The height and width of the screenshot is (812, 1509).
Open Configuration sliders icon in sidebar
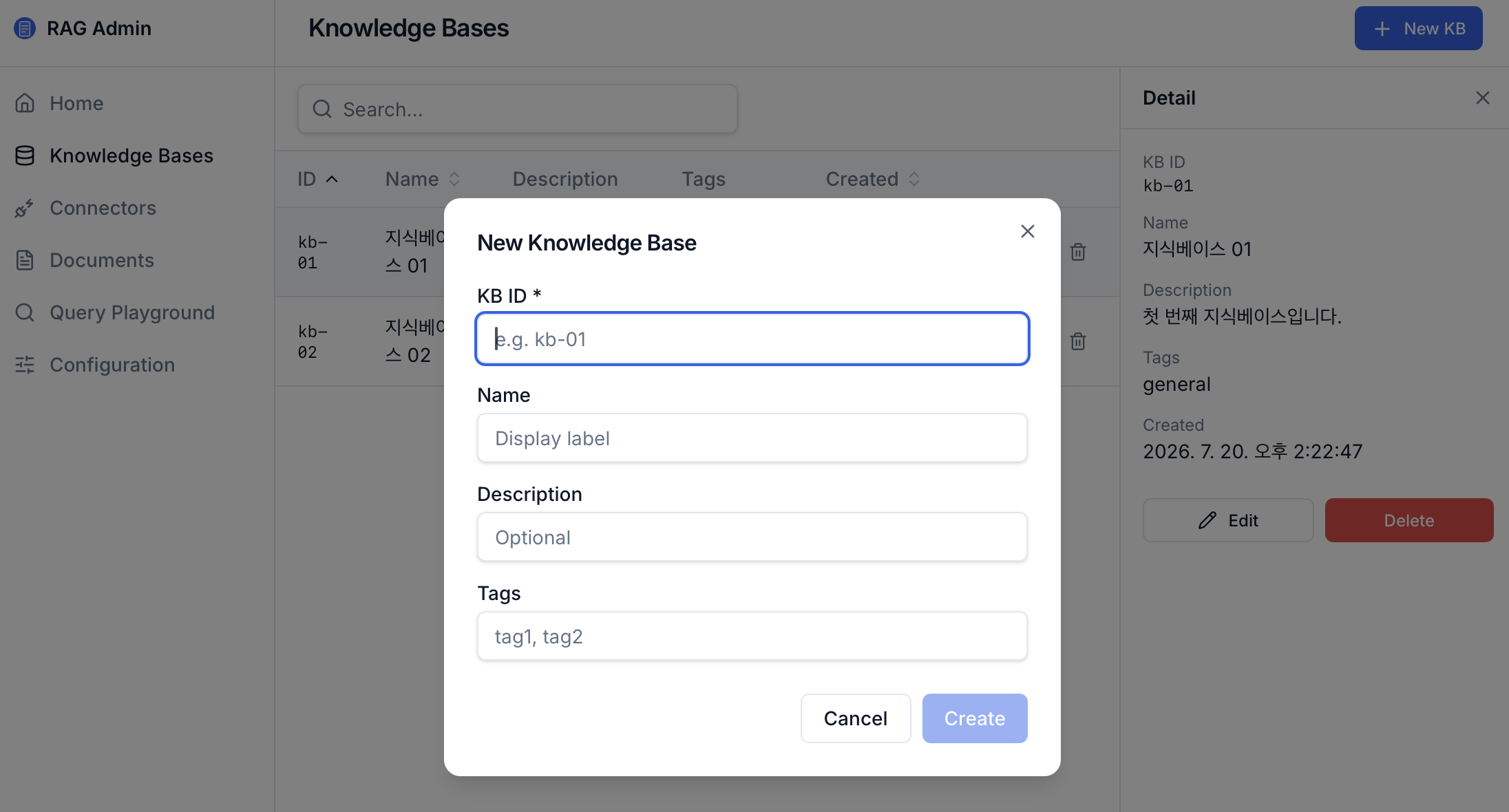pyautogui.click(x=25, y=365)
